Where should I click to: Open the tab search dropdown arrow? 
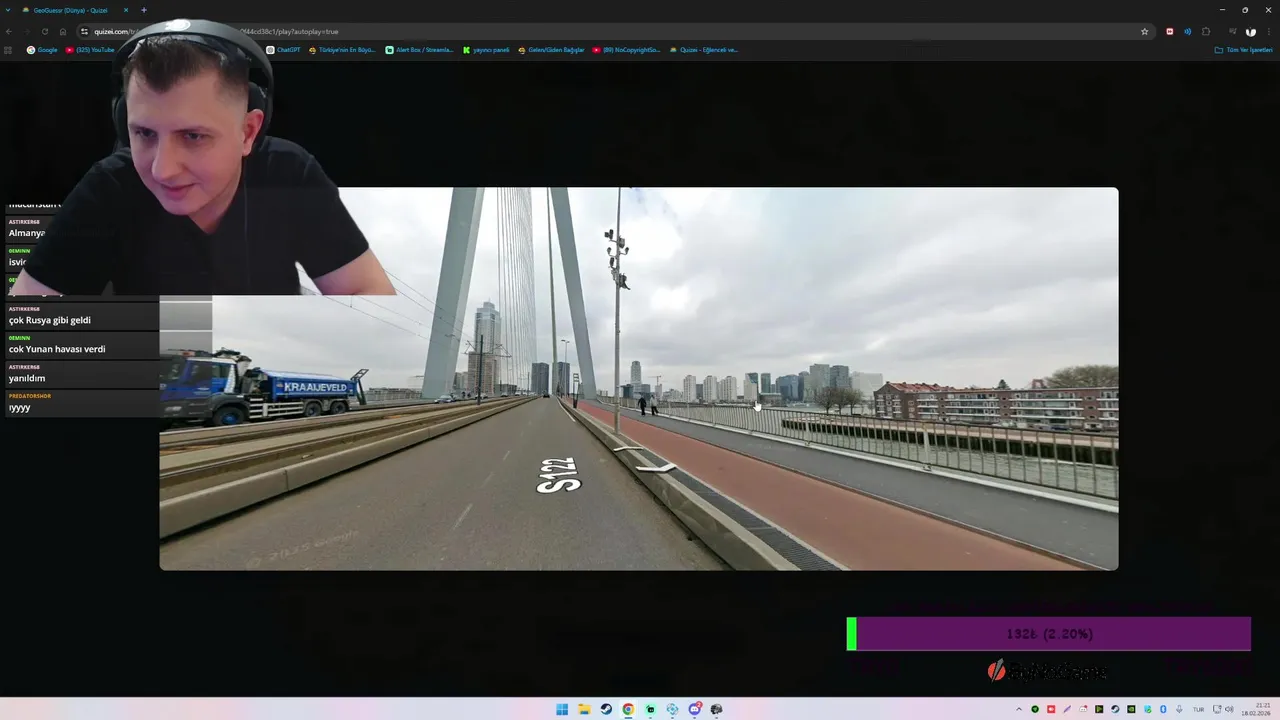[8, 10]
